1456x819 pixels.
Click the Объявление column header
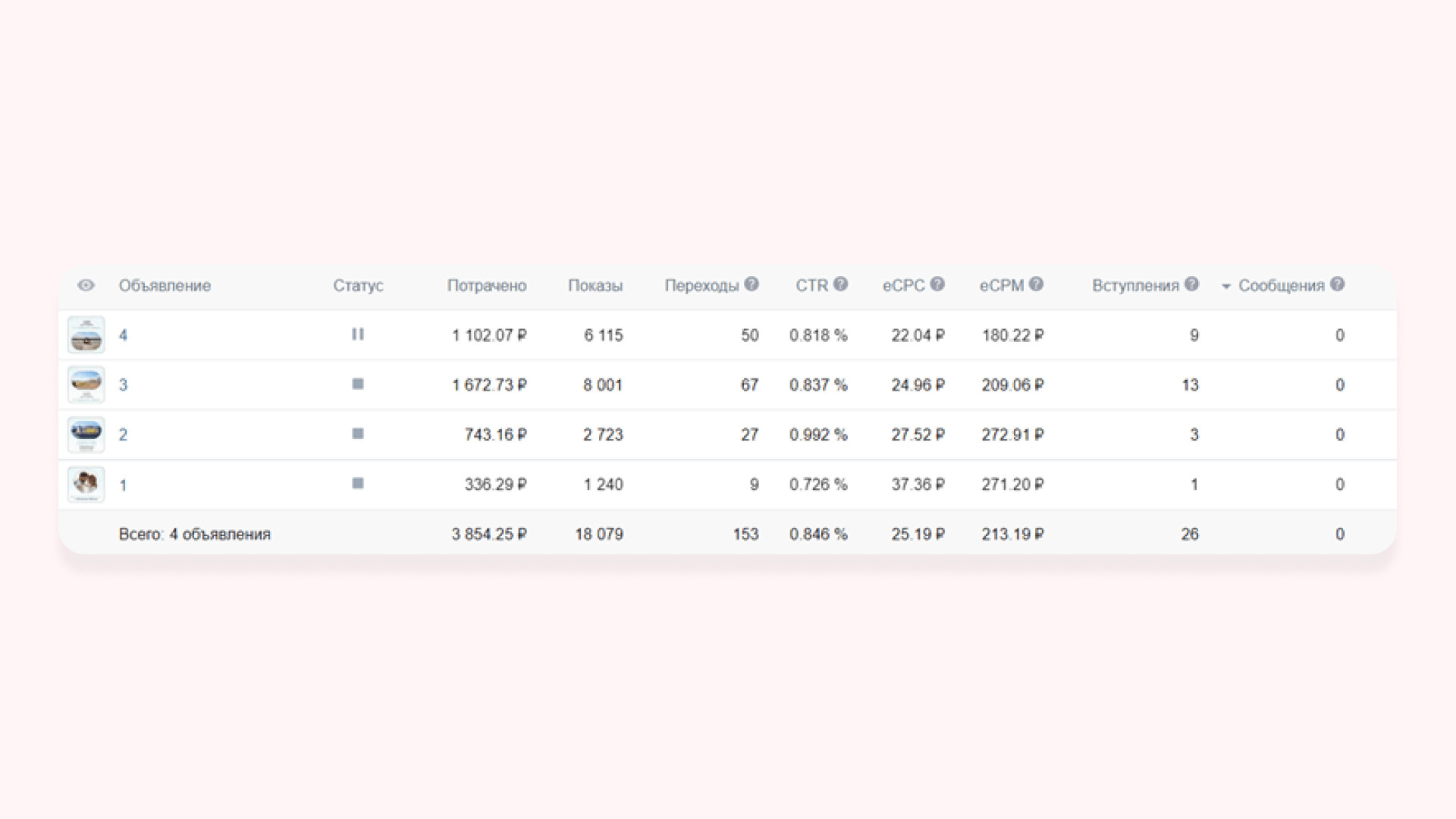pyautogui.click(x=165, y=286)
